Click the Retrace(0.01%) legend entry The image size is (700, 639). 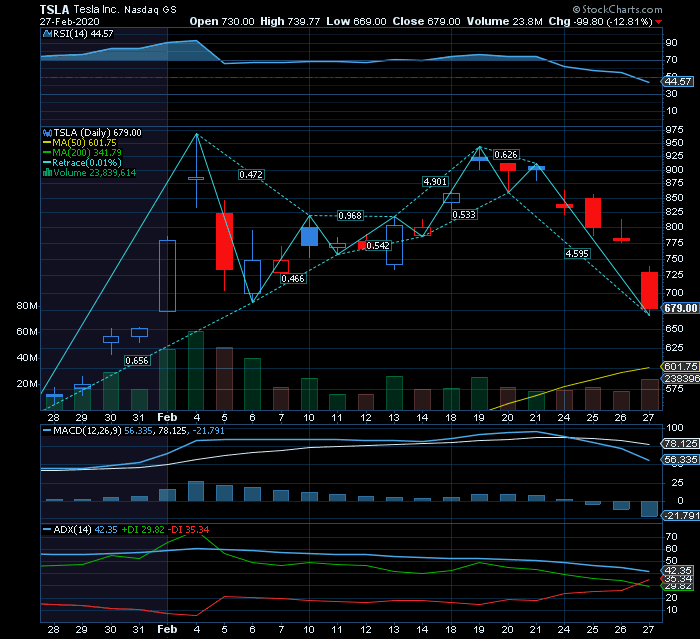(x=82, y=163)
